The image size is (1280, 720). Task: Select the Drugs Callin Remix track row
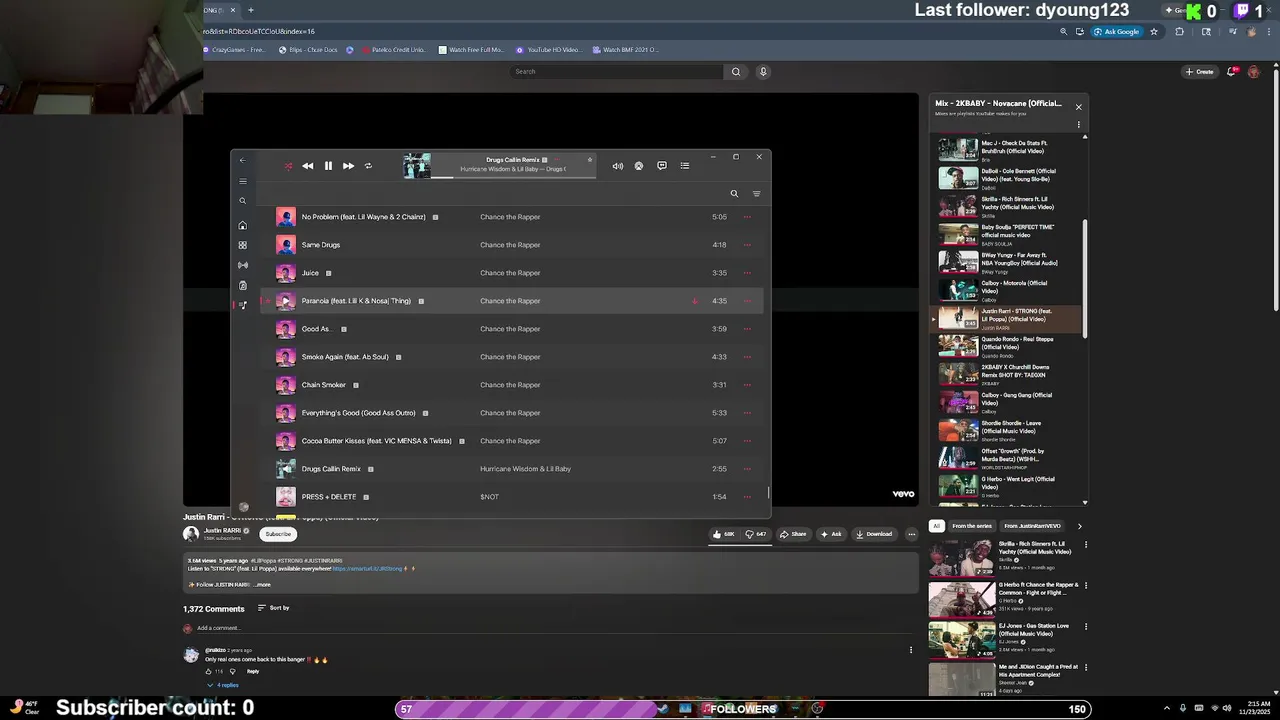512,469
